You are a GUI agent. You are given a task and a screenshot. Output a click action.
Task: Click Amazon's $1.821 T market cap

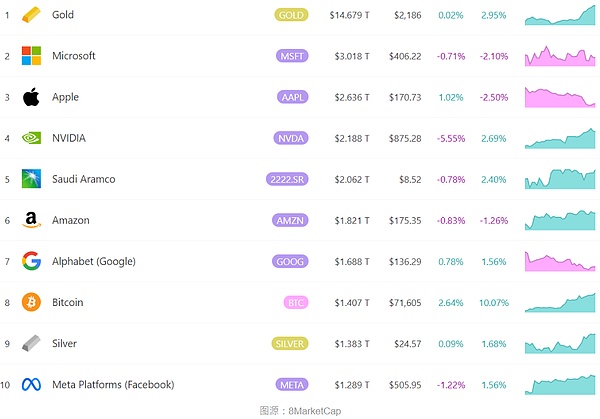(351, 220)
